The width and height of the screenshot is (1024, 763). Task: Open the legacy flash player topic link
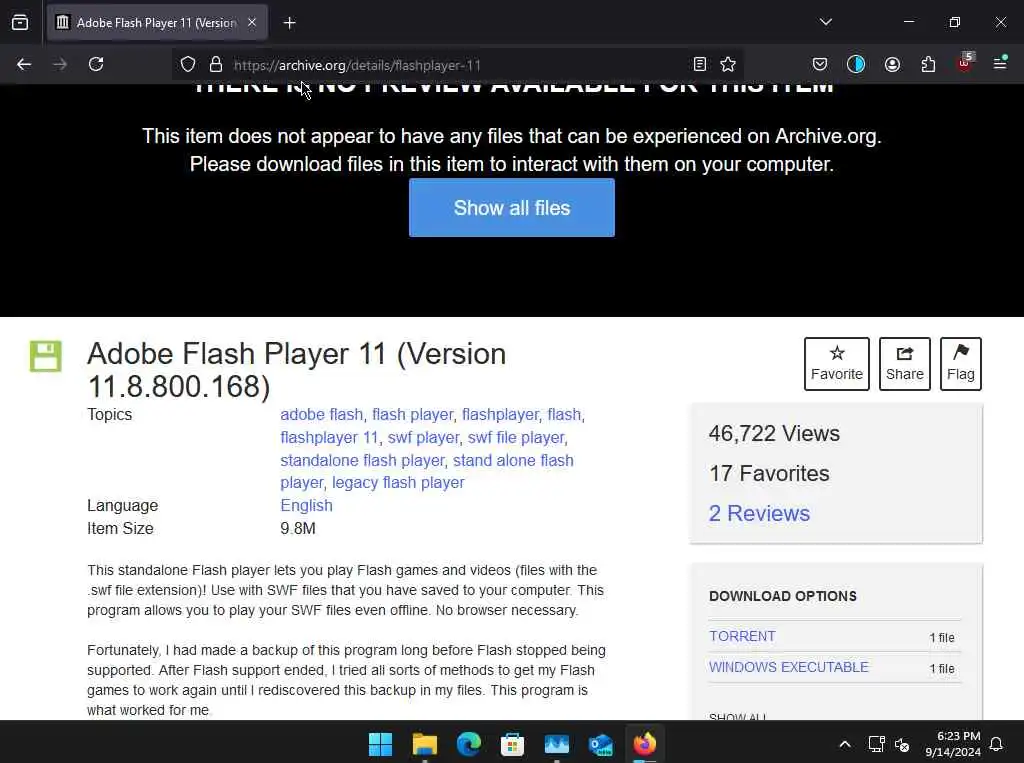point(398,483)
